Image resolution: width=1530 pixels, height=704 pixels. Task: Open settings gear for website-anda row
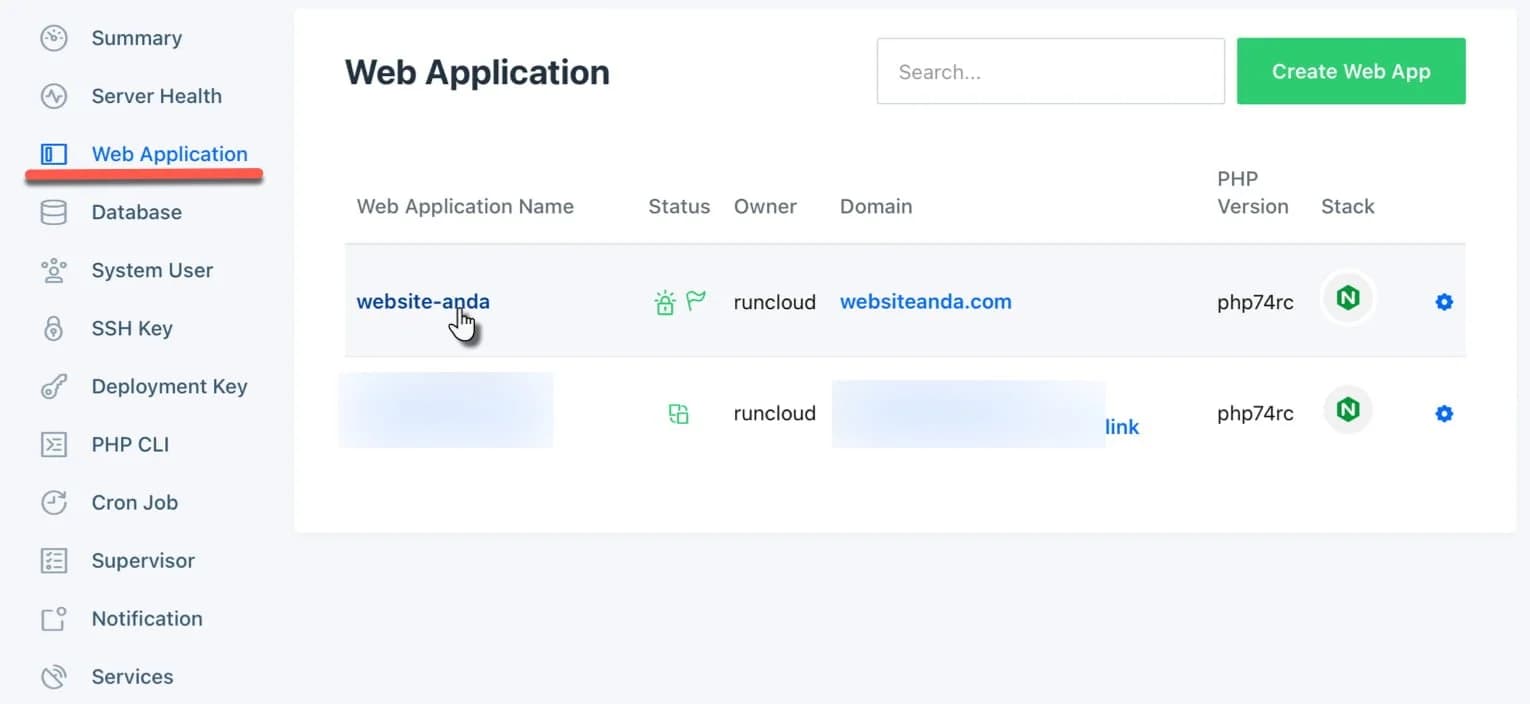(1443, 301)
